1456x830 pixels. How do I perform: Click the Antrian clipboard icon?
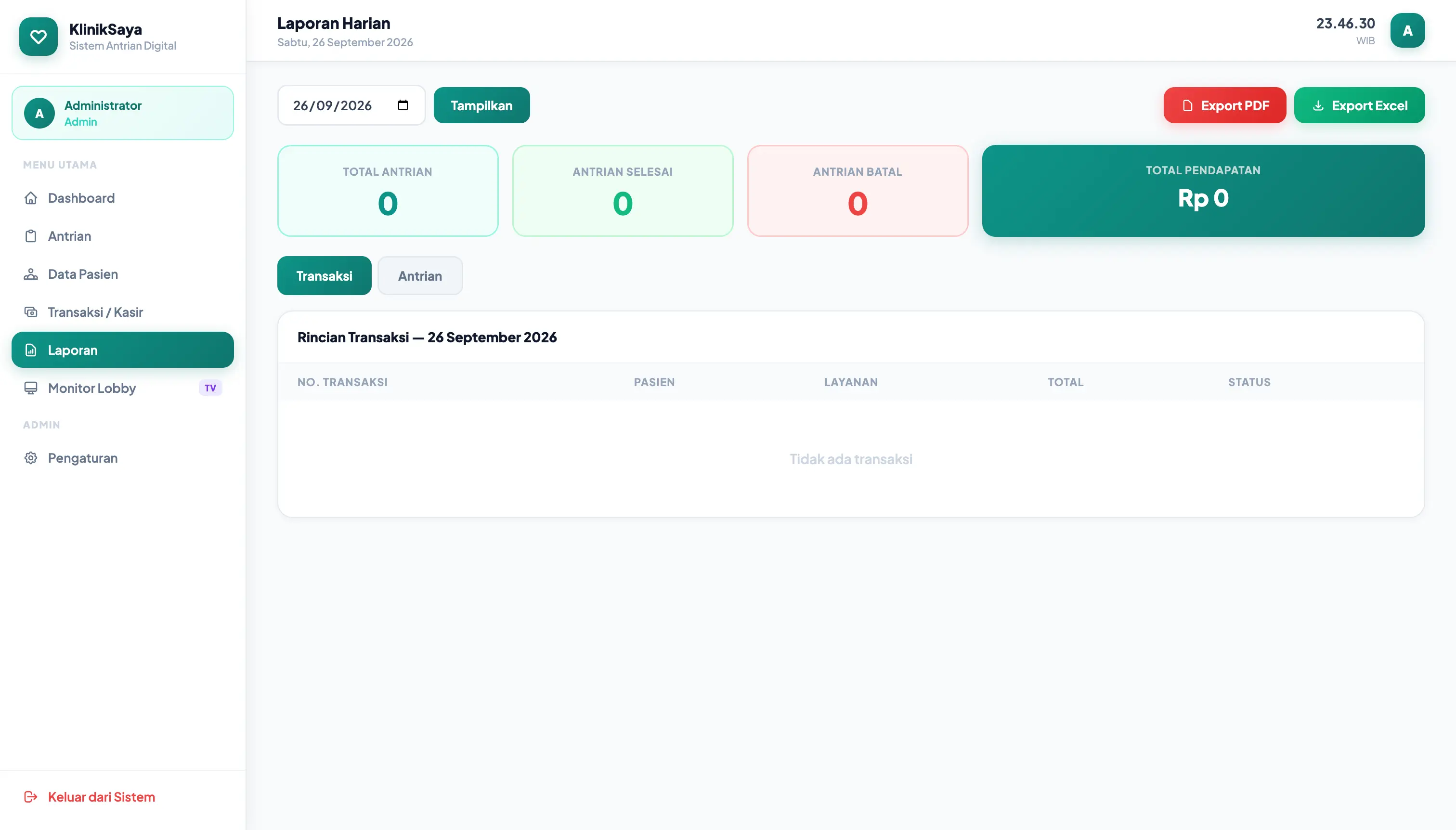(31, 236)
